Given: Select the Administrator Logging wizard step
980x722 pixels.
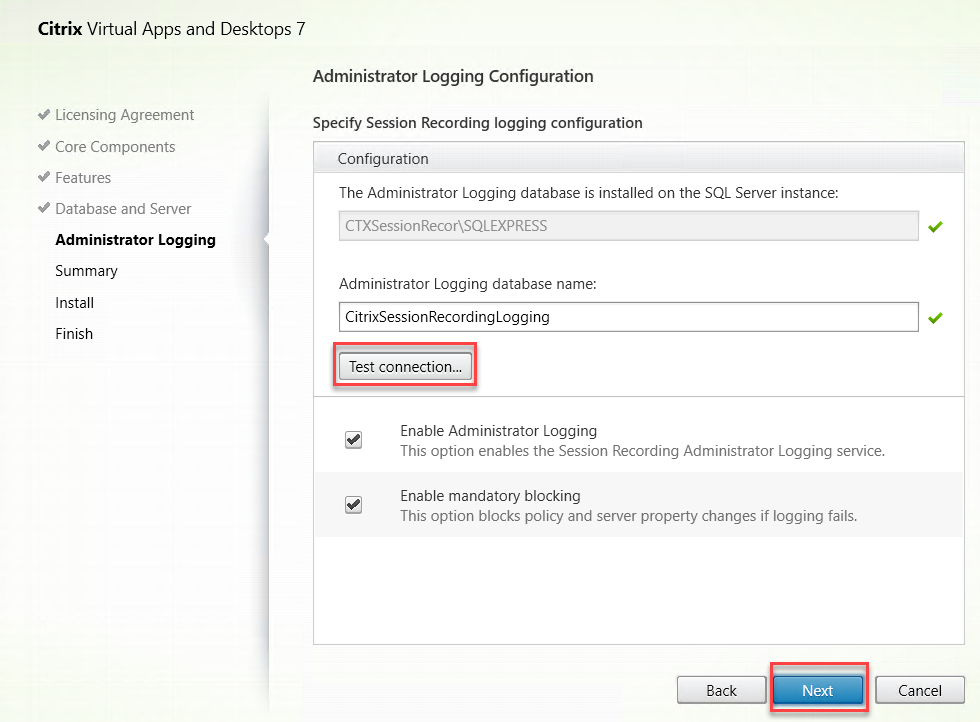Looking at the screenshot, I should tap(135, 240).
